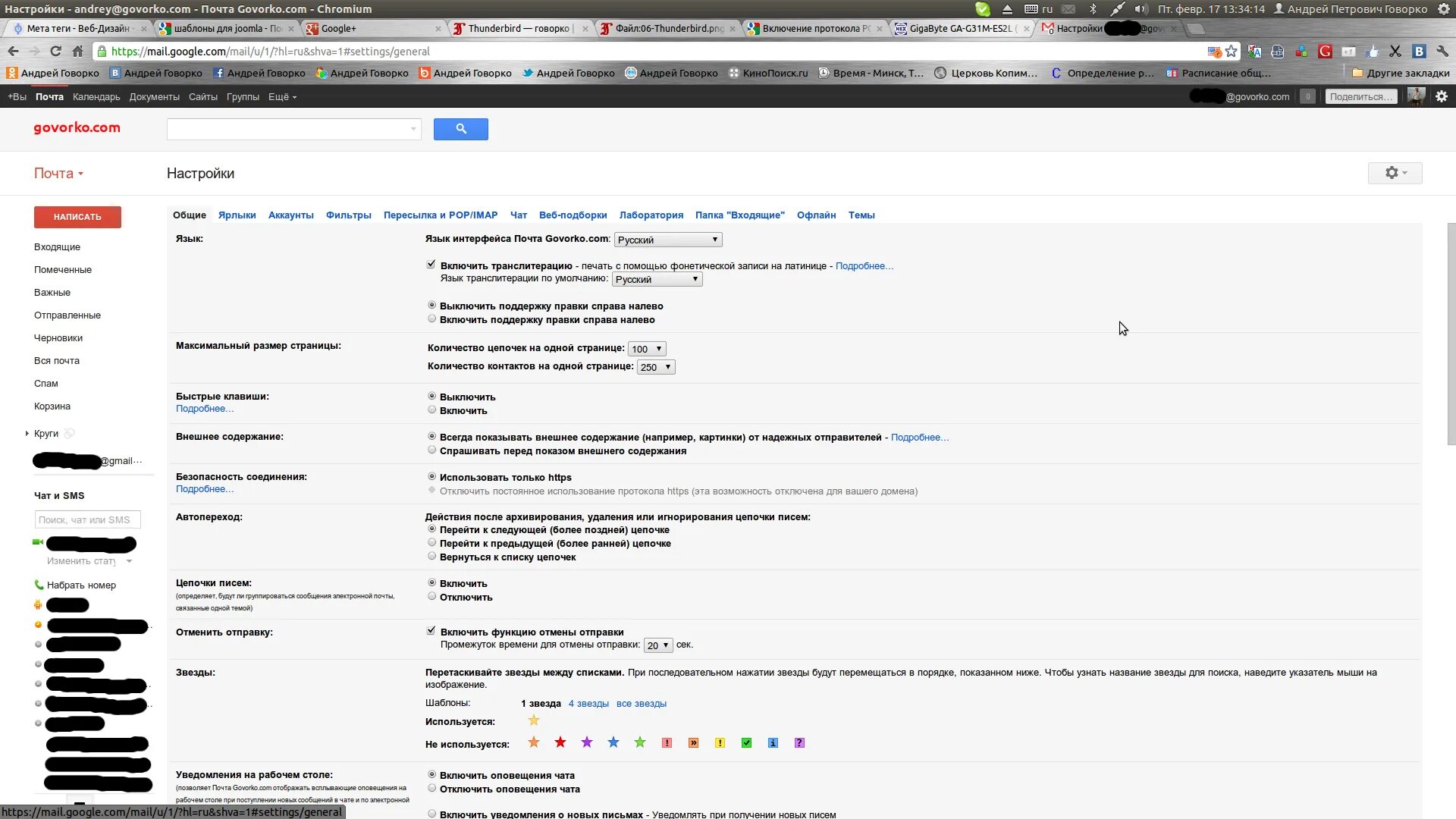
Task: Click the browser reload icon
Action: pyautogui.click(x=55, y=52)
